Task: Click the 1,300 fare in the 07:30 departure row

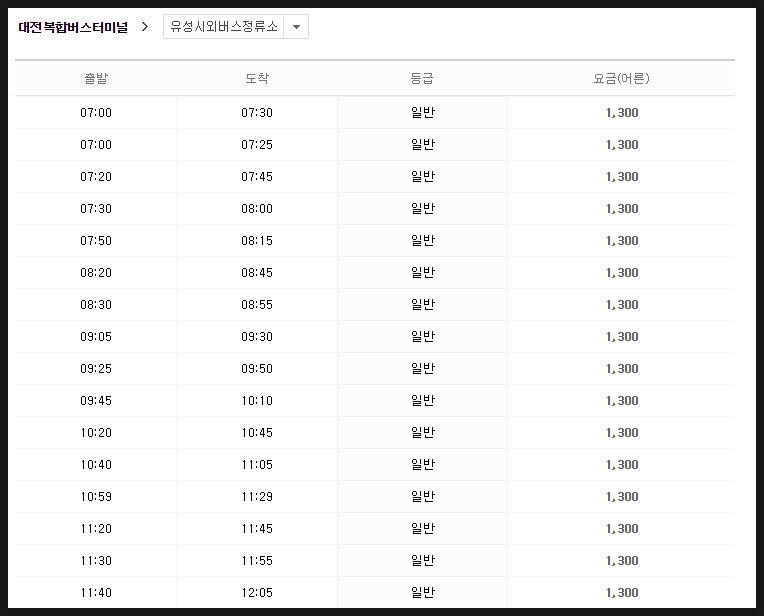Action: tap(622, 209)
